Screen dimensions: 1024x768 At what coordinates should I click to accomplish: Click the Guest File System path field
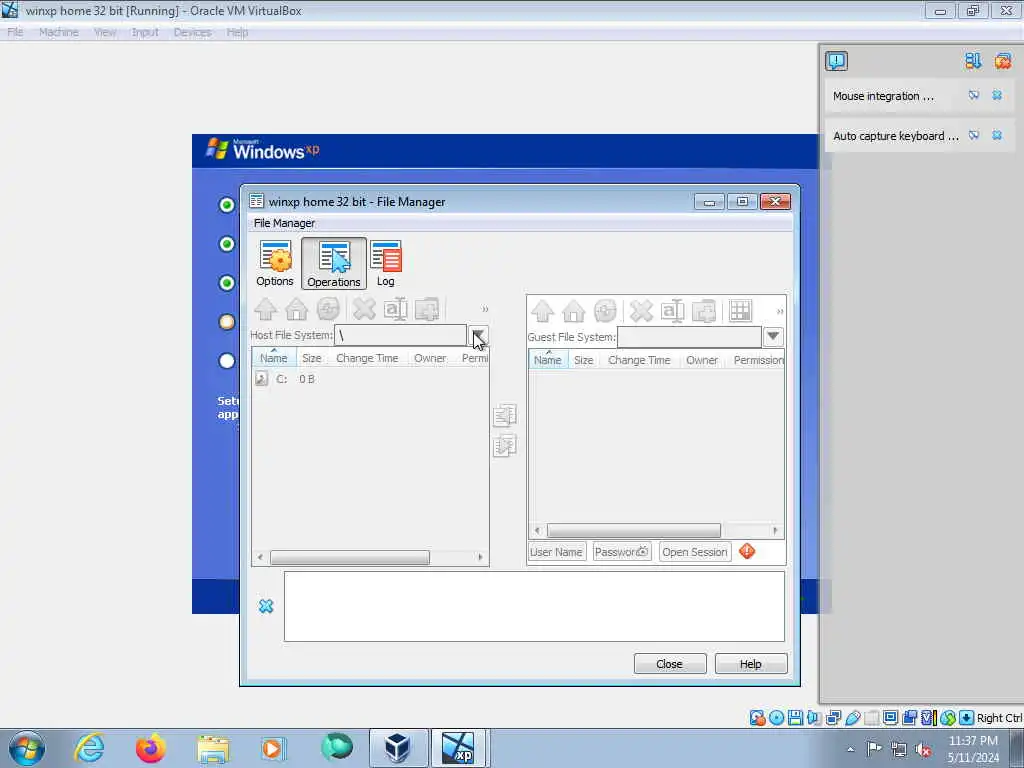(690, 337)
